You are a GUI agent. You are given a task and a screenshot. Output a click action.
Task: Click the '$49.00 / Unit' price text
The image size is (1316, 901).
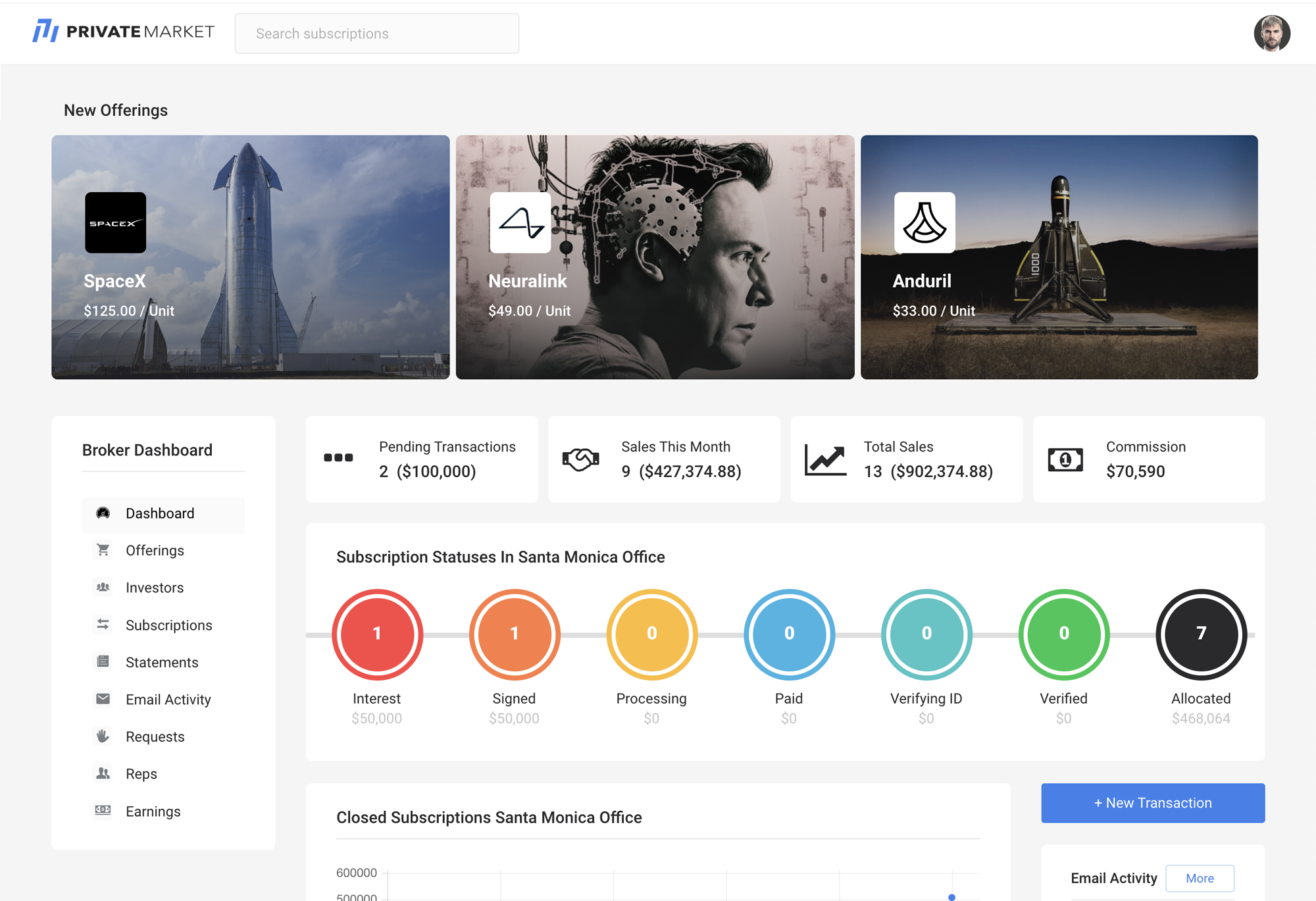pos(529,311)
